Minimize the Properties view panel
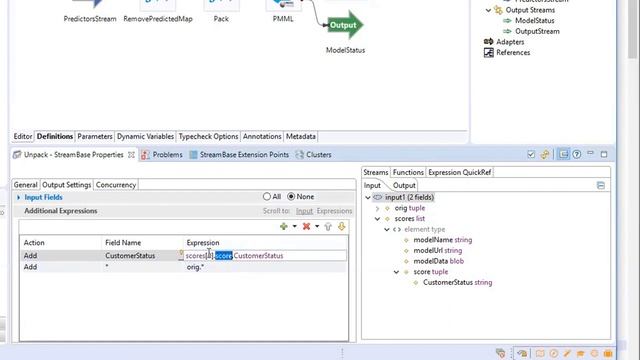Viewport: 640px width, 360px height. pyautogui.click(x=590, y=153)
